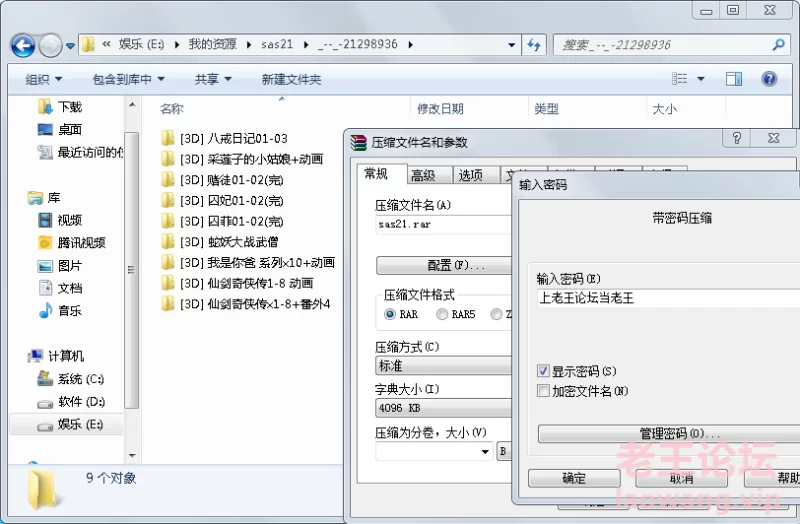Expand the address bar history dropdown
The width and height of the screenshot is (800, 524).
pyautogui.click(x=511, y=45)
